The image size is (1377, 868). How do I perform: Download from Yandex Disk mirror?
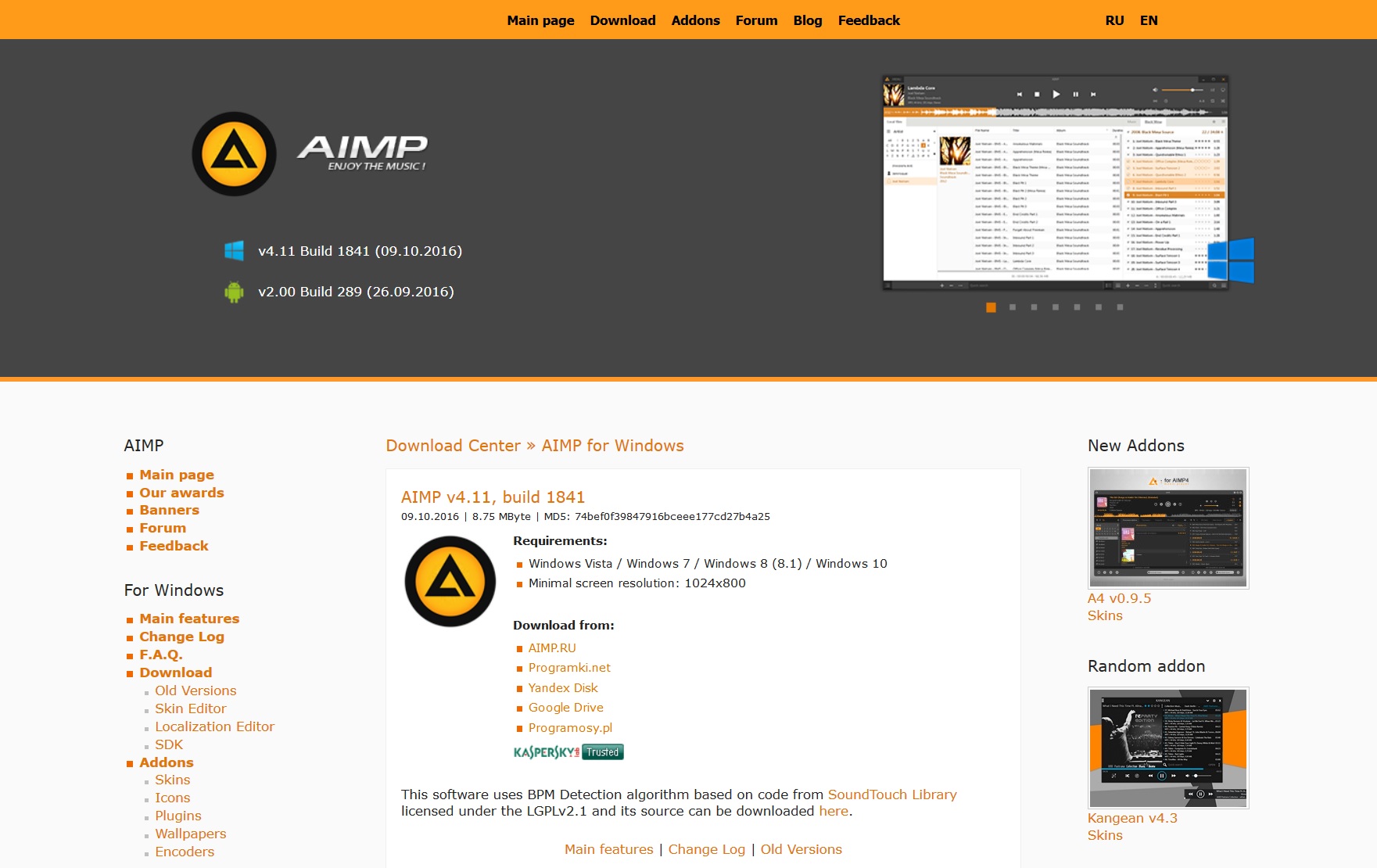[563, 688]
